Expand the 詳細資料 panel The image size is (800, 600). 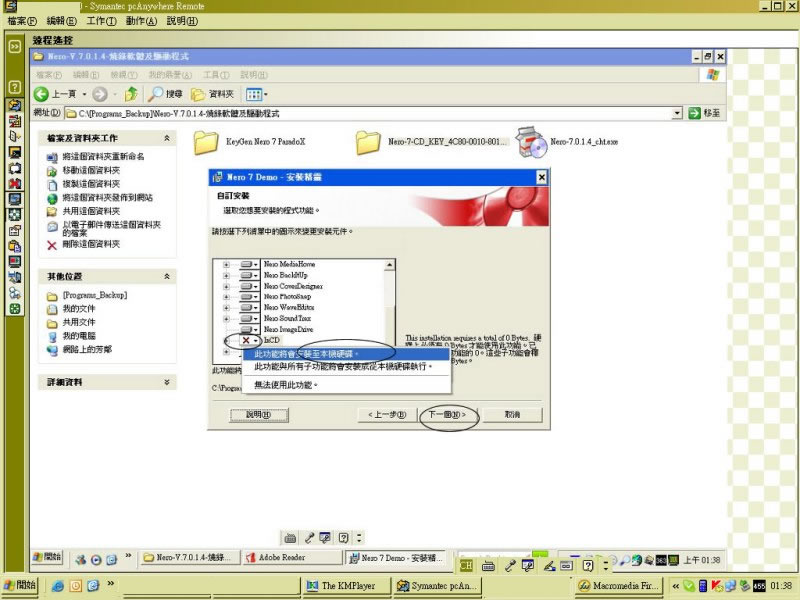pyautogui.click(x=167, y=382)
